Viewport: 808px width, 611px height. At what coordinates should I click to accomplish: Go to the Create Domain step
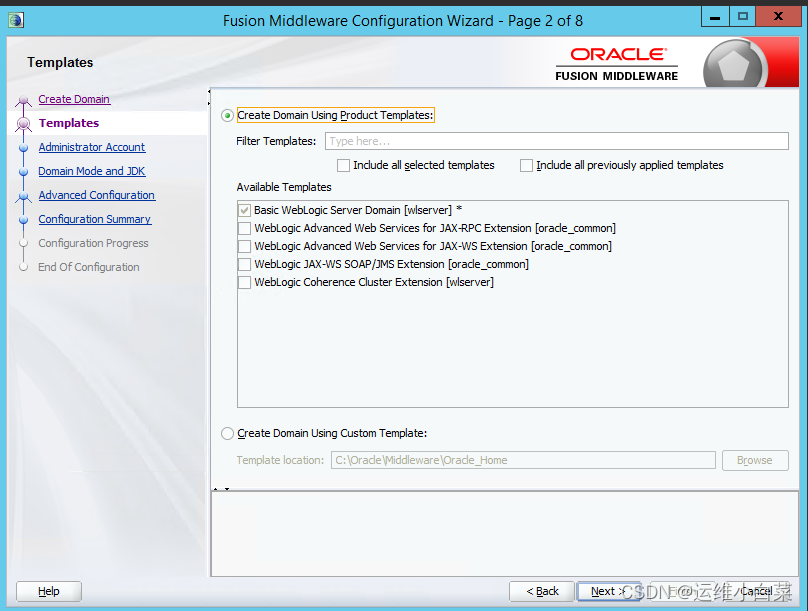point(74,99)
